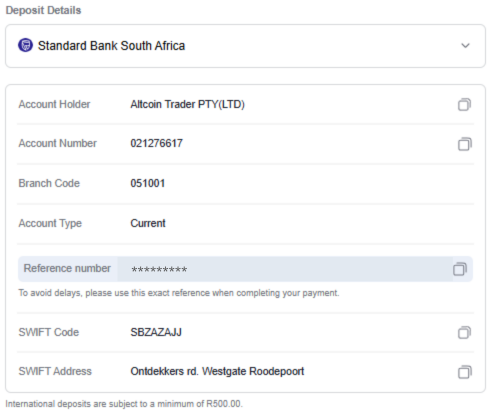The height and width of the screenshot is (411, 488).
Task: Click the SBZAZAJJ SWIFT code text
Action: tap(156, 332)
